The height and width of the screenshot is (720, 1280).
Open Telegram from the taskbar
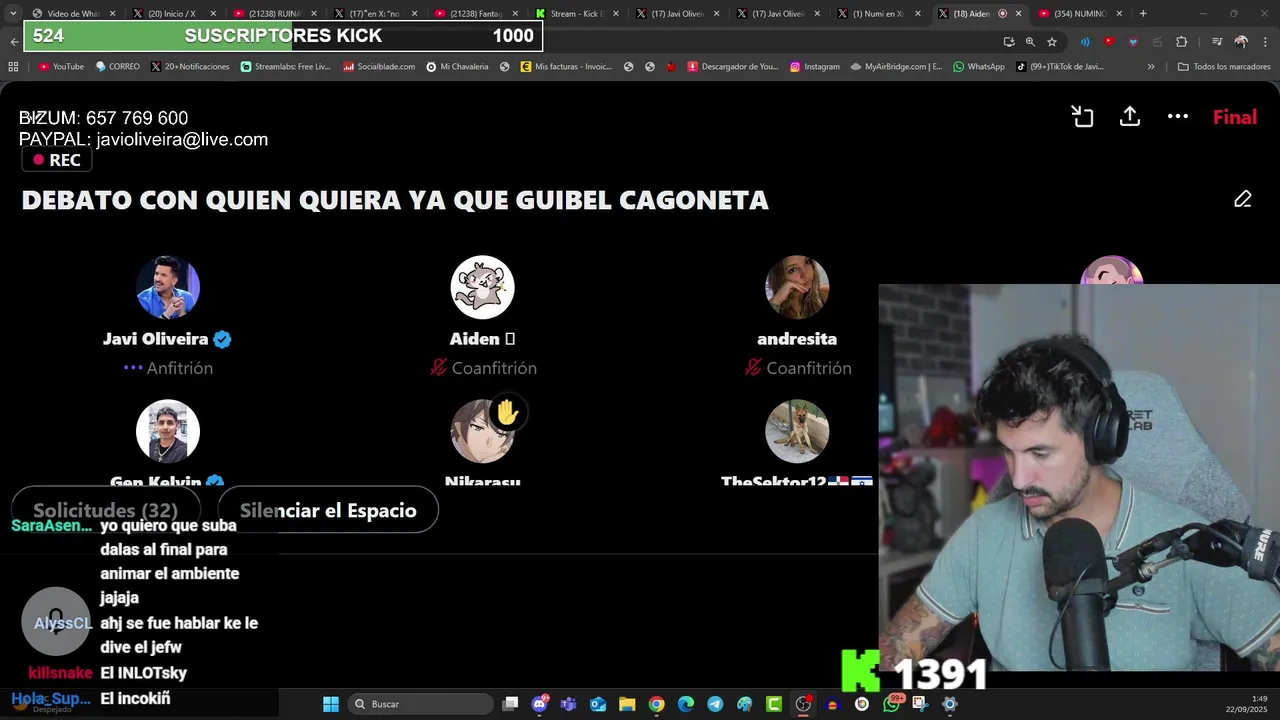[x=715, y=704]
